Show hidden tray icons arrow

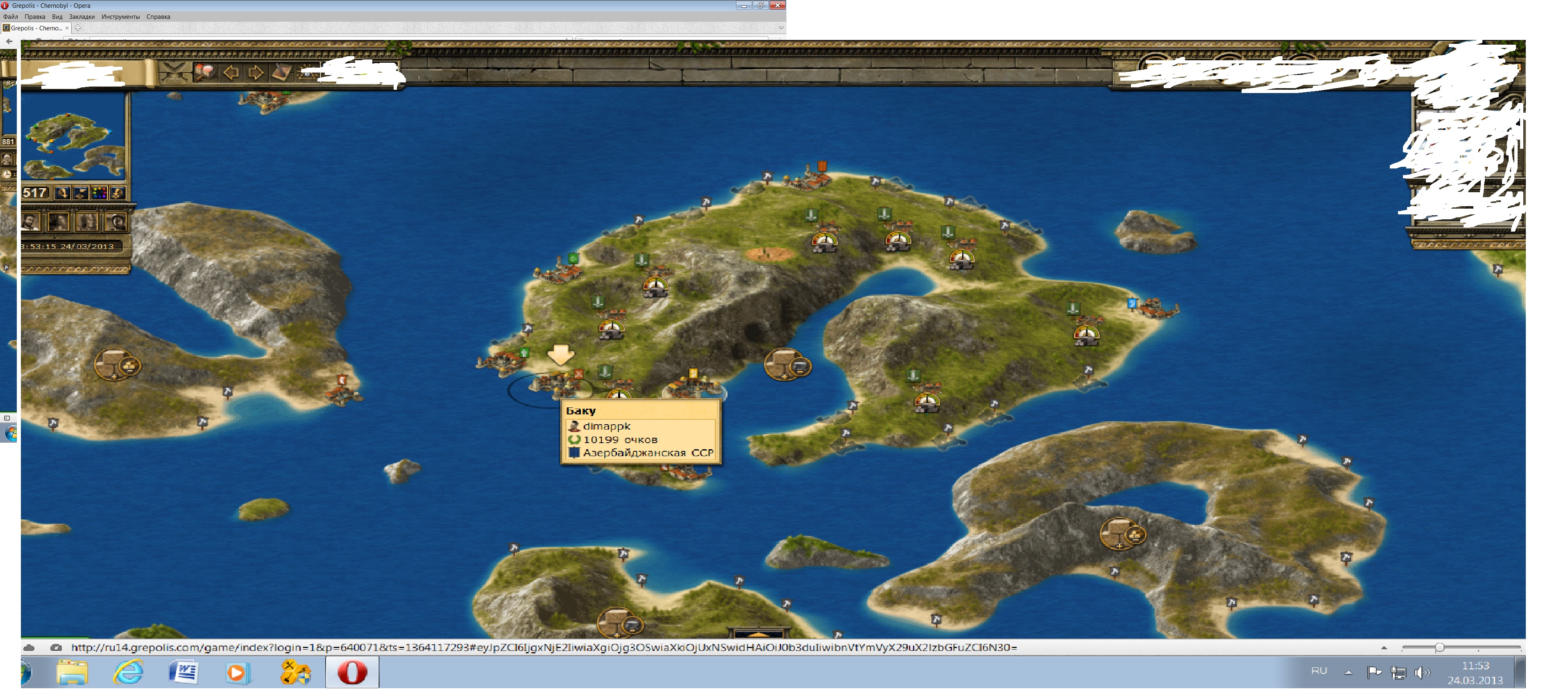(1348, 672)
